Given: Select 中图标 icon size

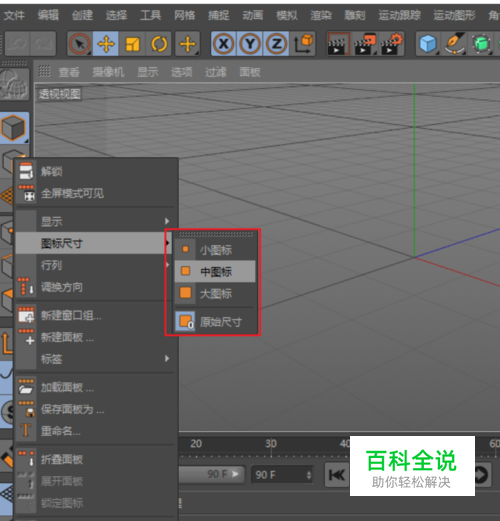Looking at the screenshot, I should point(215,272).
